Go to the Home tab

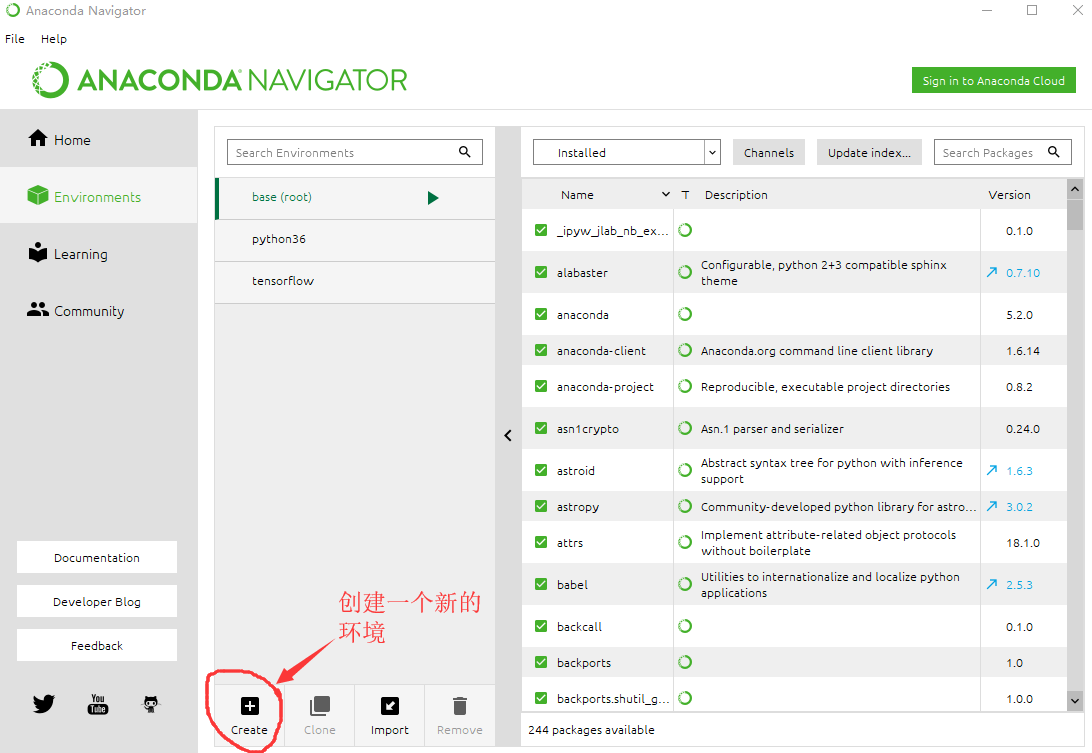click(98, 139)
